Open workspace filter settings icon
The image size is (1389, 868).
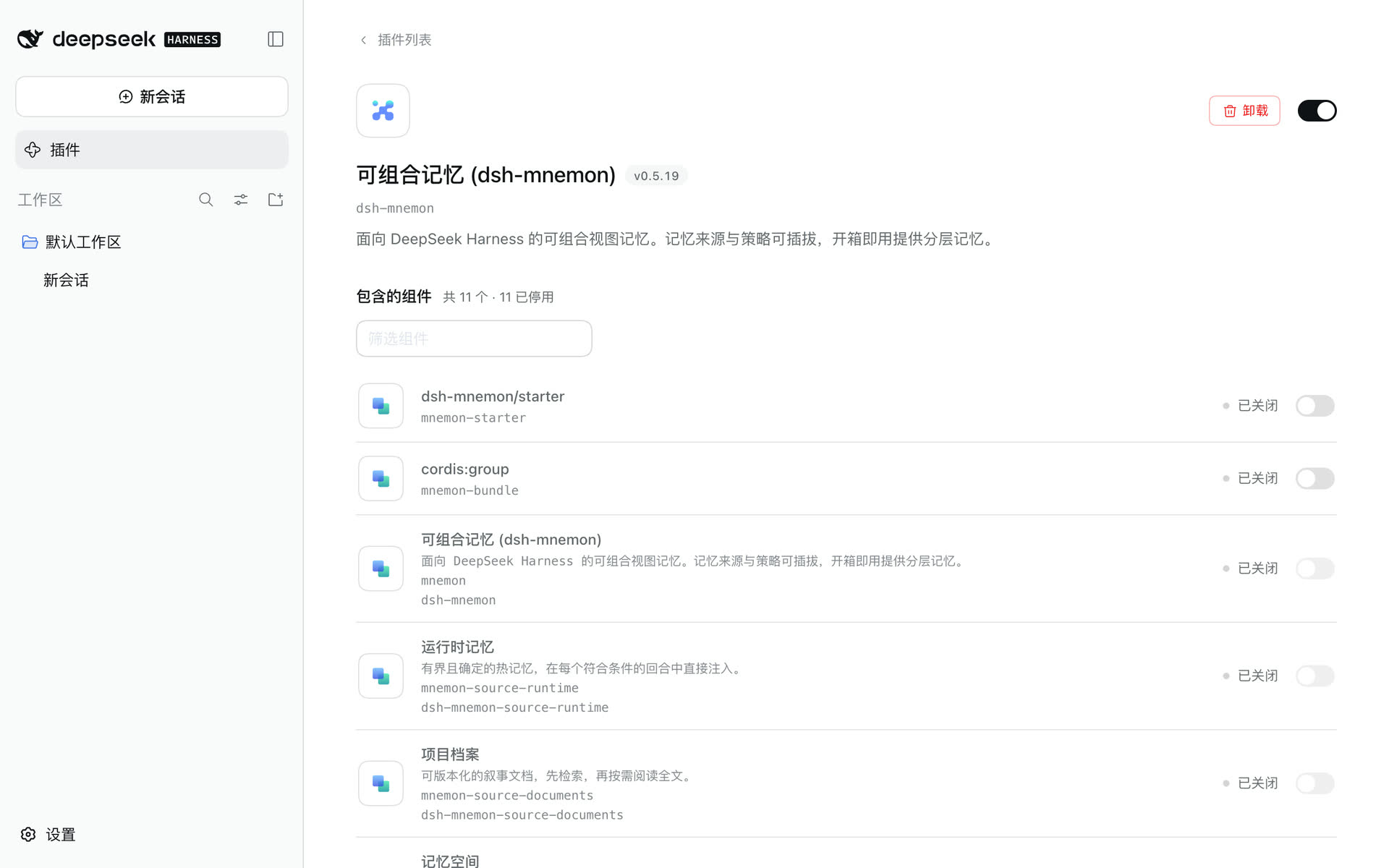[x=241, y=200]
